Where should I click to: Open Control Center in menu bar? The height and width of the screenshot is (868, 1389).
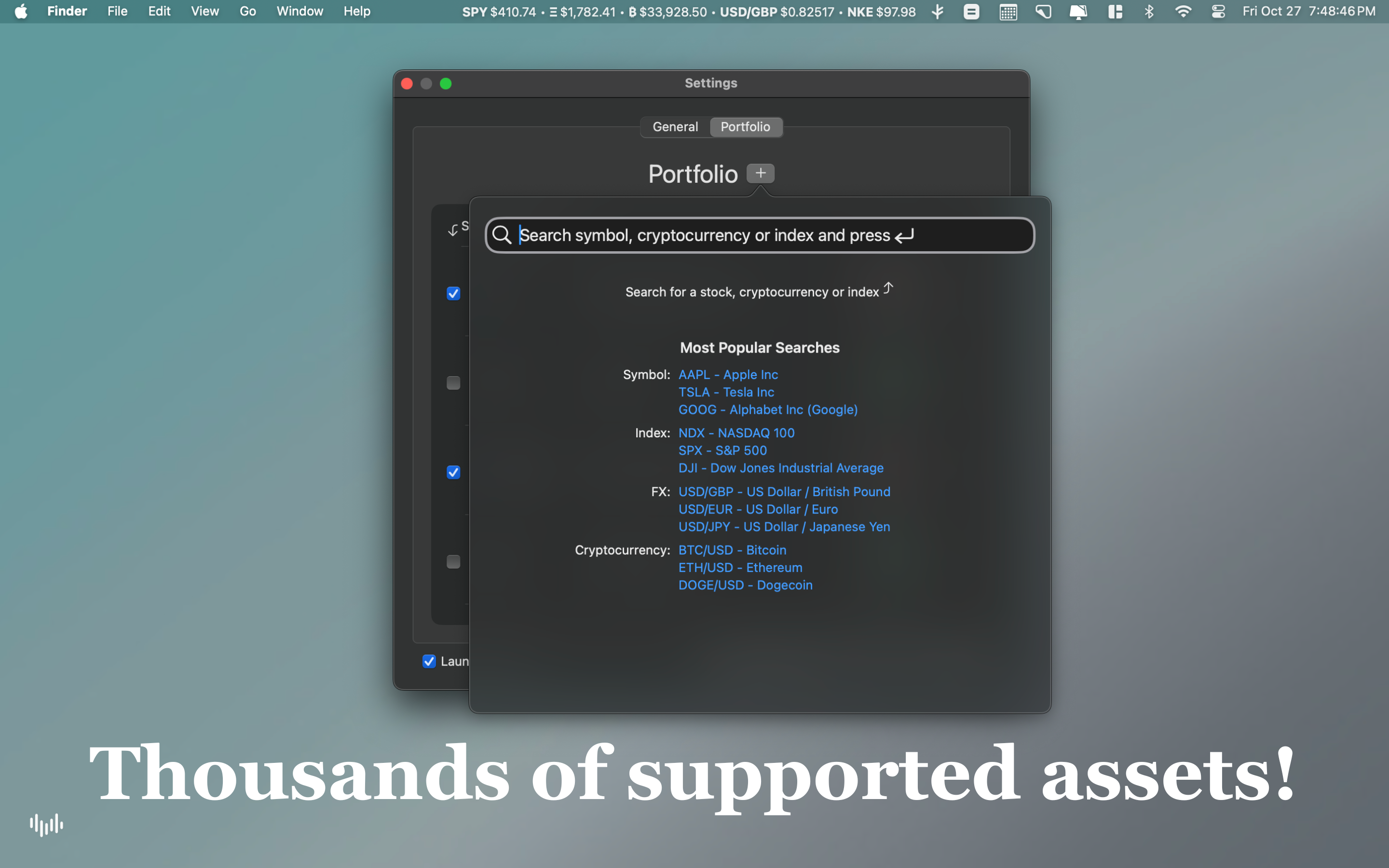(1218, 12)
